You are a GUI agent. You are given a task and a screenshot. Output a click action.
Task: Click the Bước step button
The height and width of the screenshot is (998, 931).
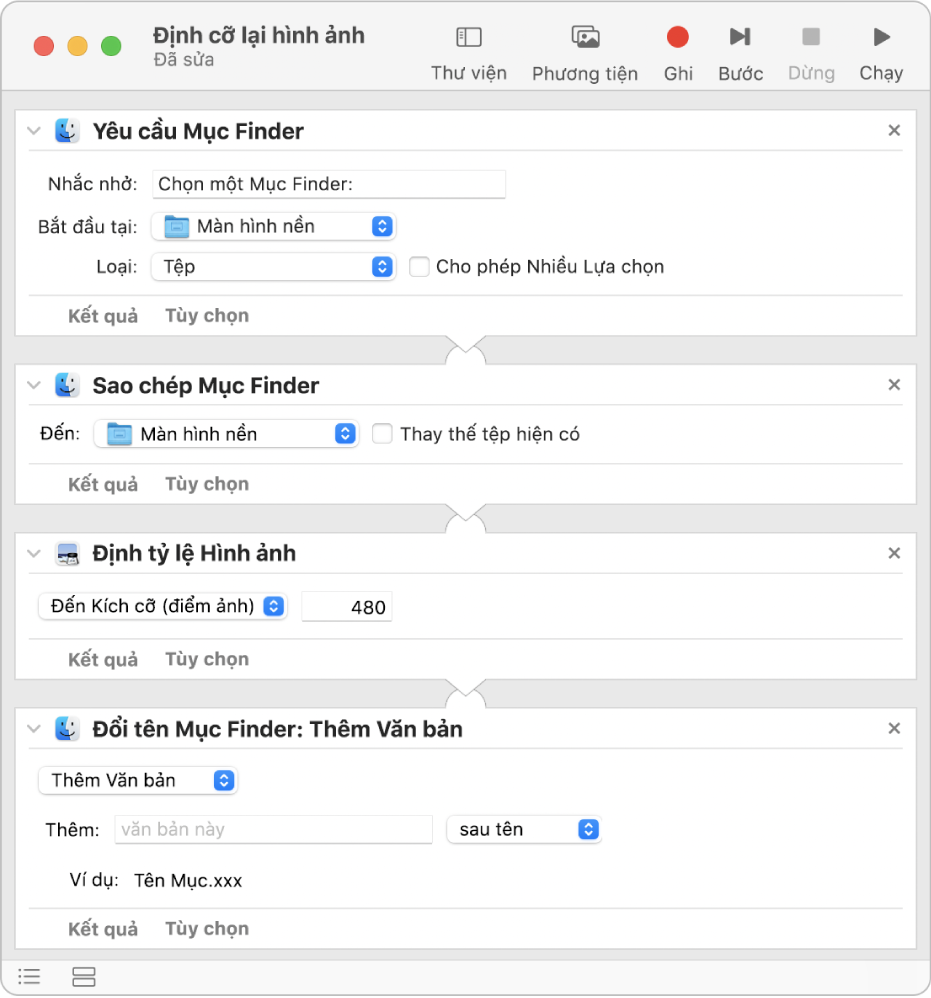click(740, 52)
